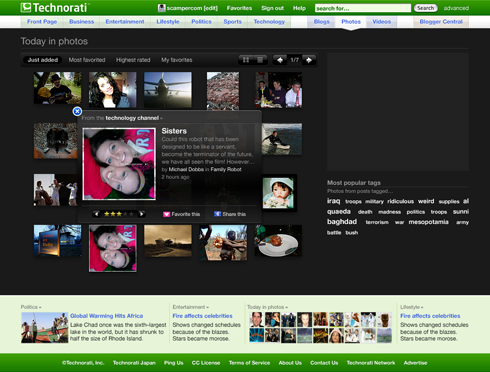
Task: Select the Most favorited filter
Action: tap(87, 60)
